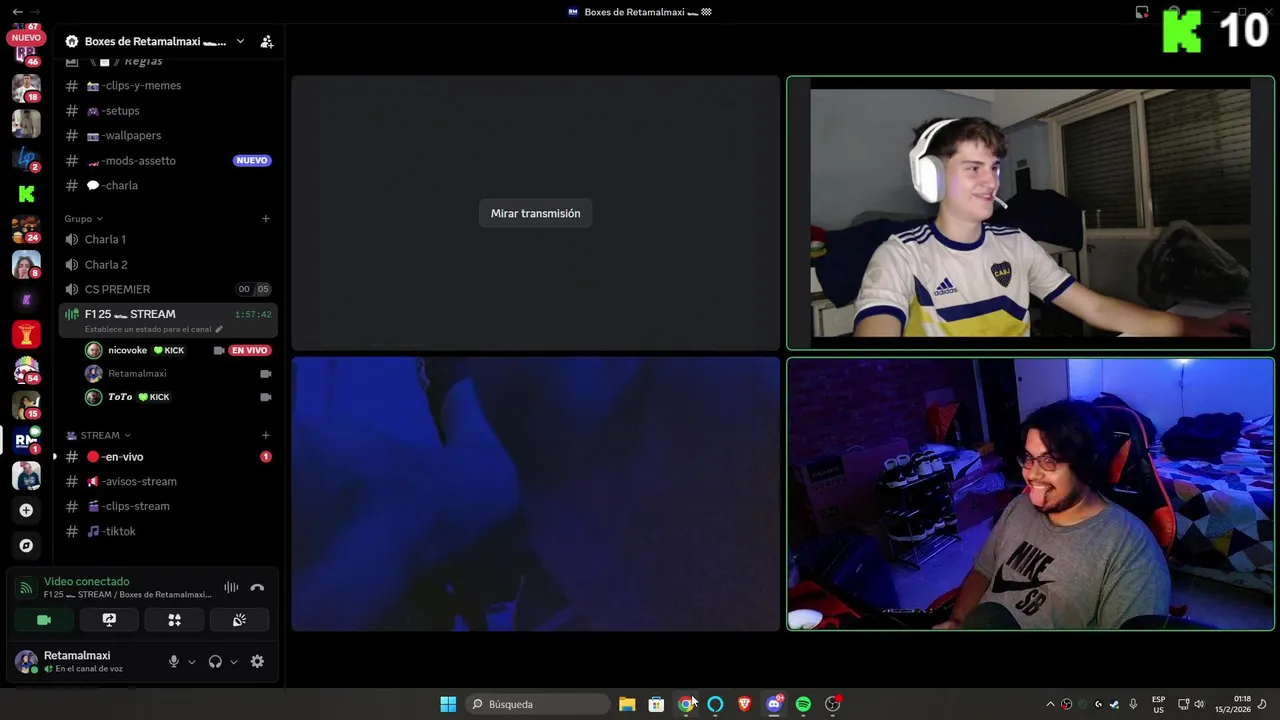Deafen using the headphones icon
Image resolution: width=1280 pixels, height=720 pixels.
click(x=215, y=662)
